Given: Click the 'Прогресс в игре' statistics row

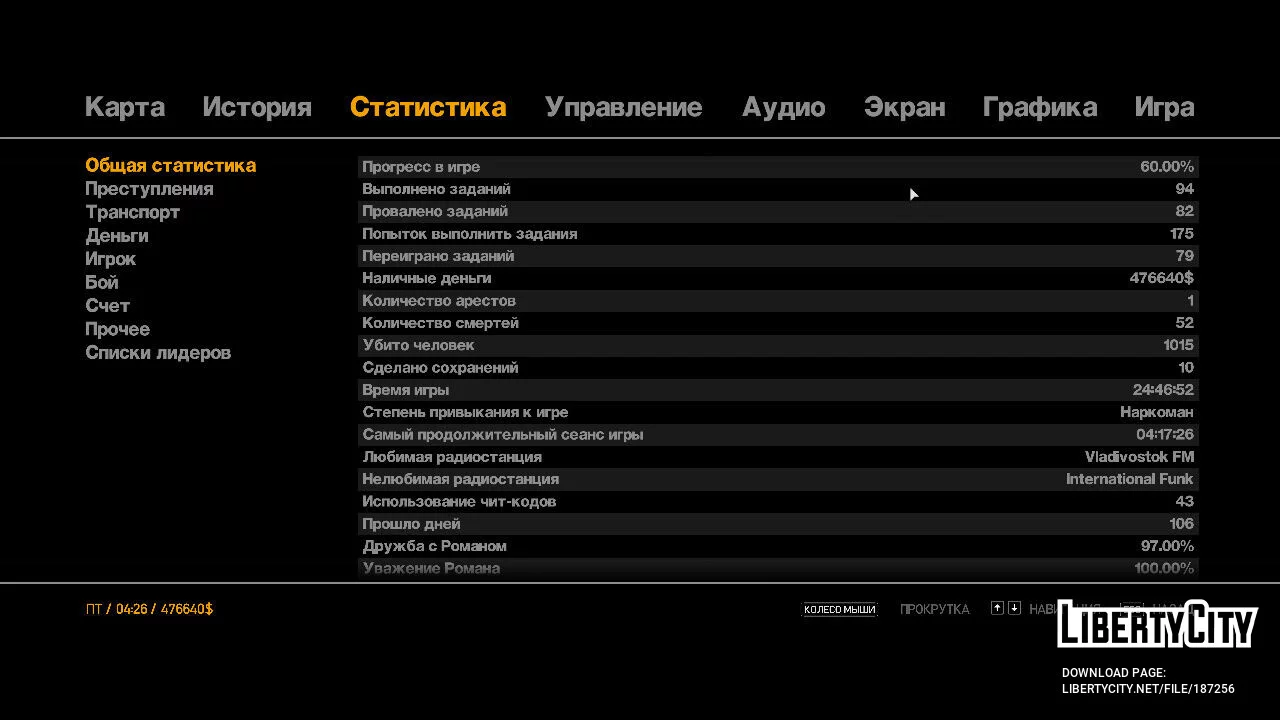Looking at the screenshot, I should tap(777, 167).
